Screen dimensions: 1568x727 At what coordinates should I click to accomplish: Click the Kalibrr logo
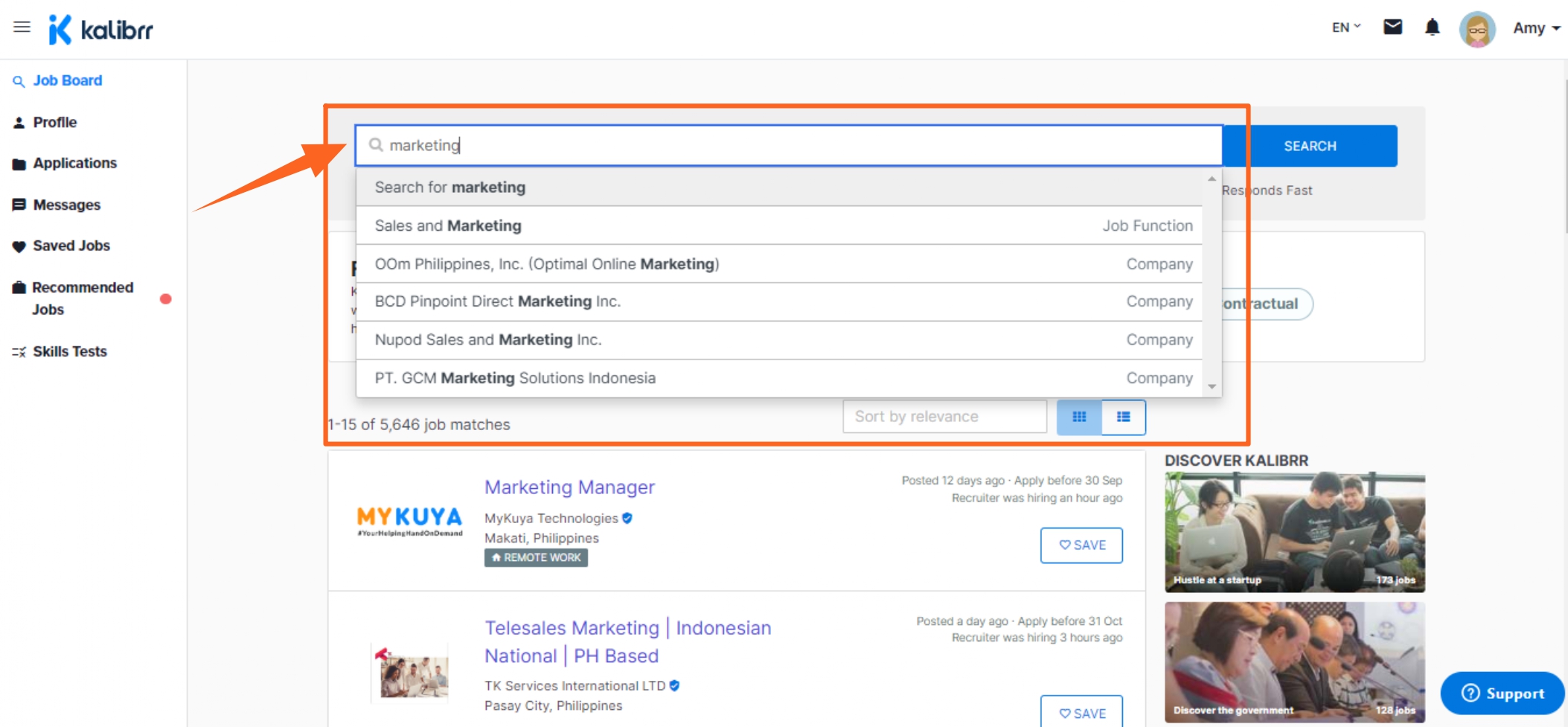pos(101,30)
